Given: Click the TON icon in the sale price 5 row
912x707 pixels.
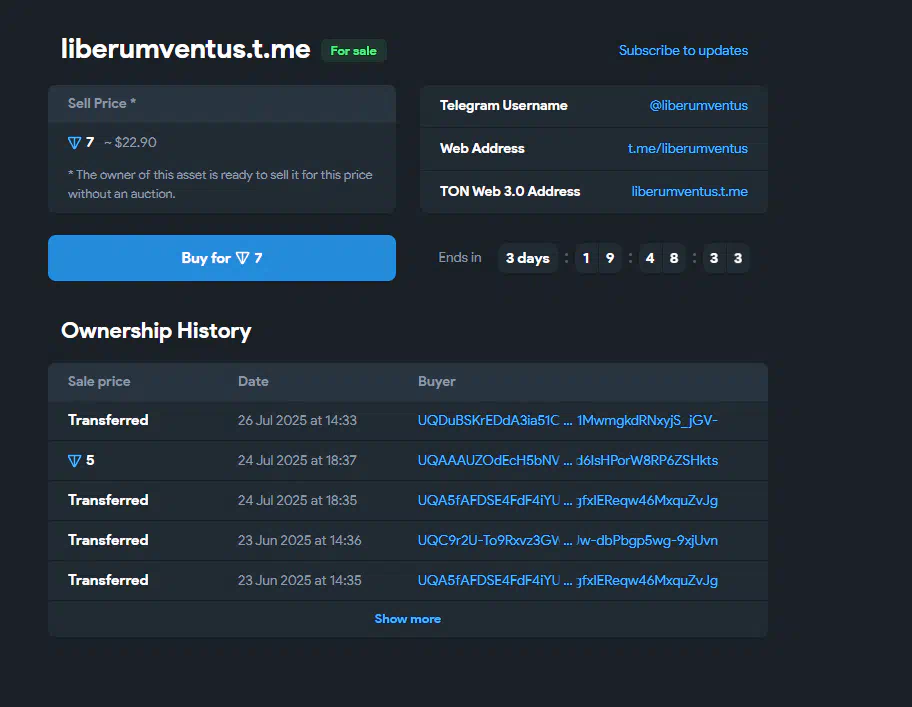Looking at the screenshot, I should (74, 461).
